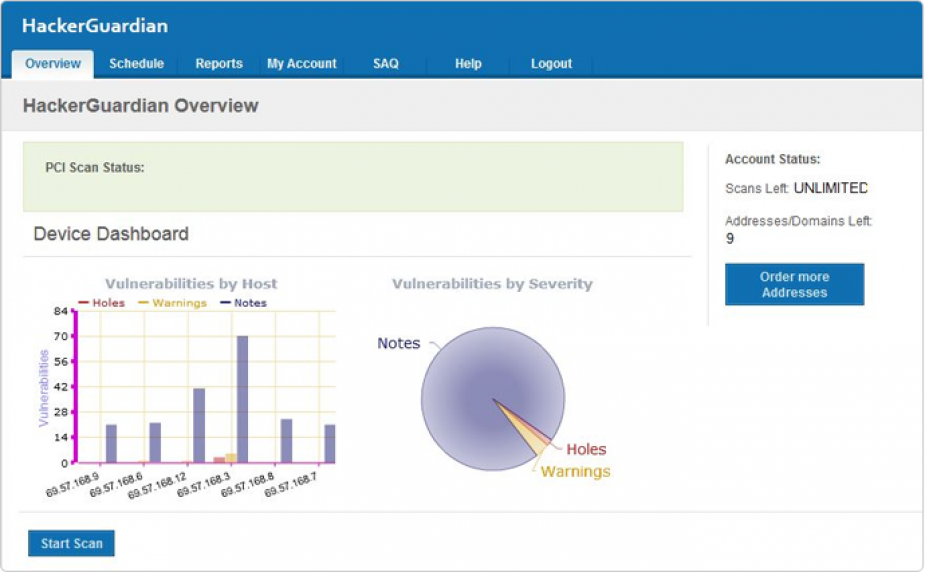Click the 69.57.168.7 axis label
Viewport: 925px width, 572px height.
(291, 484)
